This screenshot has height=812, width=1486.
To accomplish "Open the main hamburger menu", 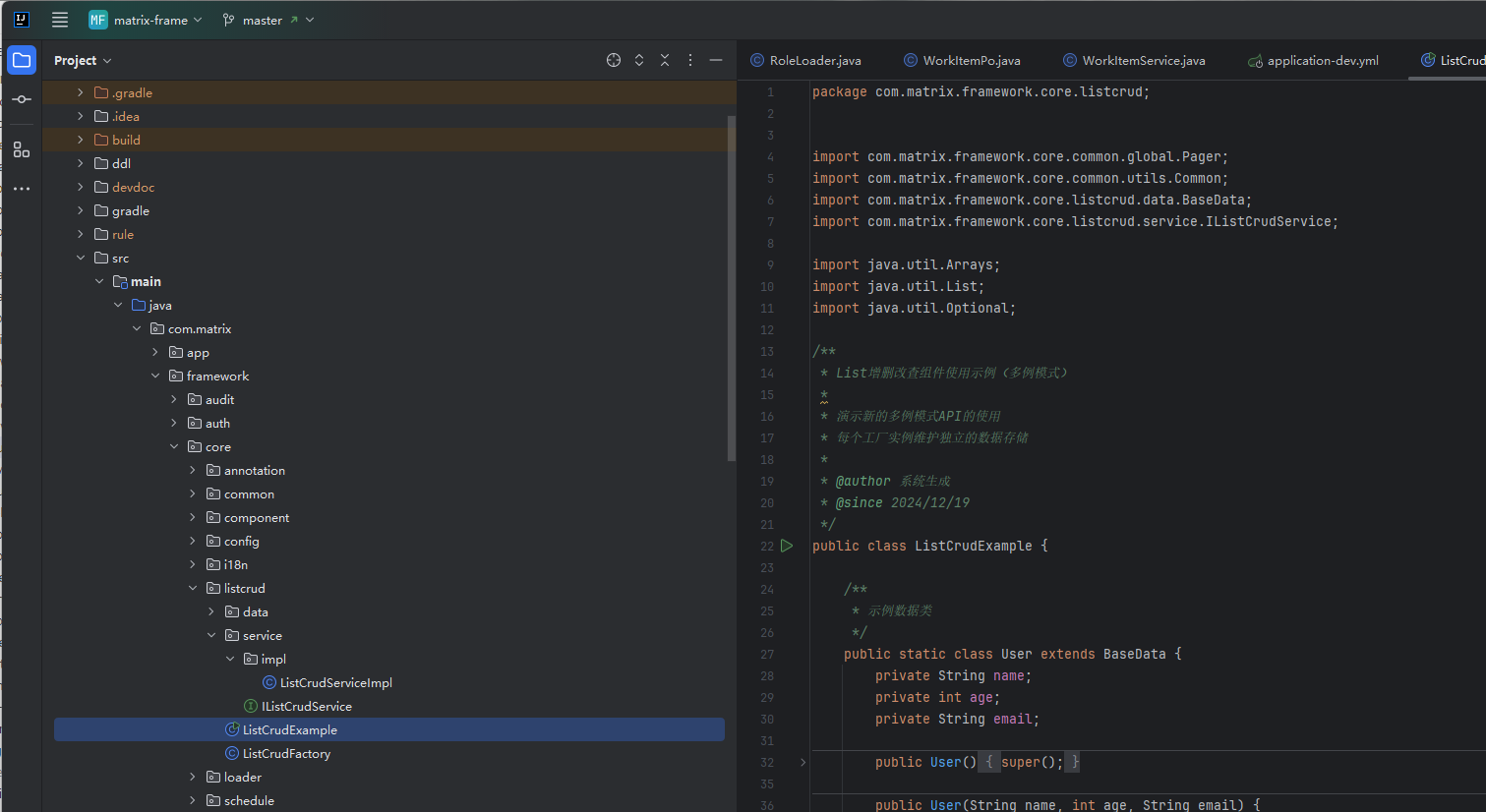I will pyautogui.click(x=59, y=20).
